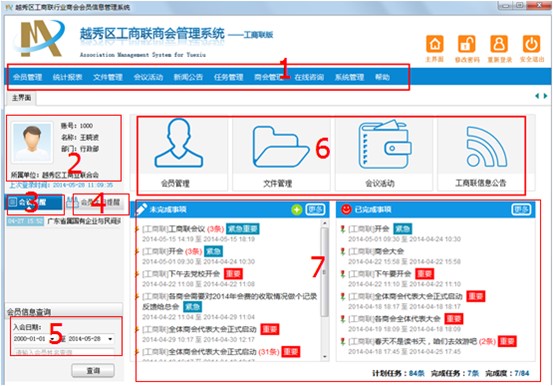The image size is (553, 386).
Task: Expand the 2014-05-28 end date dropdown
Action: tap(110, 339)
